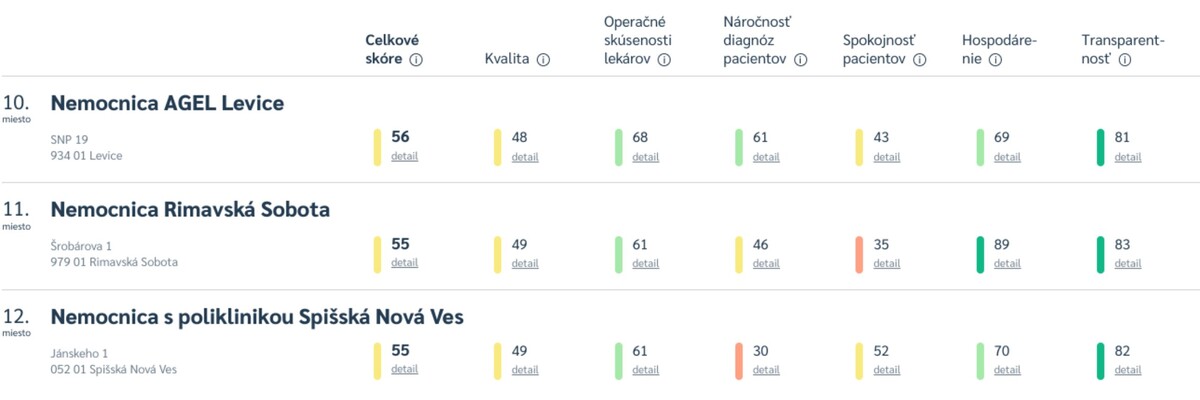Show info for Náročnosť diagnóz pacientov
This screenshot has width=1200, height=400.
point(801,60)
